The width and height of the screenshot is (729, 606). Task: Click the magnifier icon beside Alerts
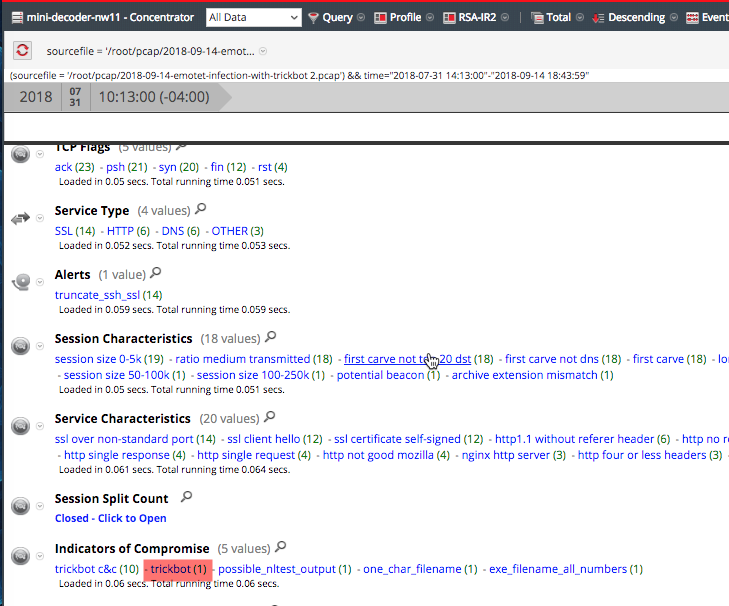click(x=155, y=273)
